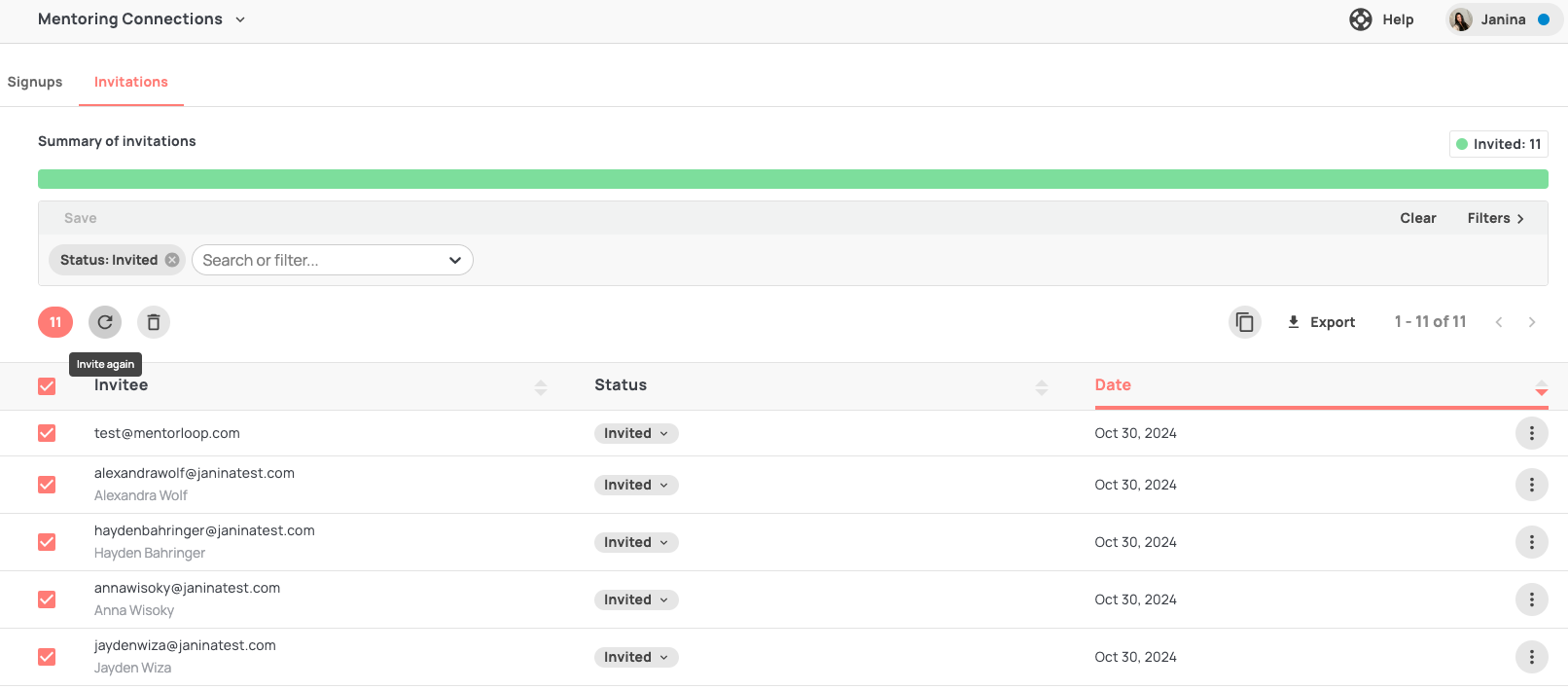
Task: Expand the Filters panel
Action: pos(1495,218)
